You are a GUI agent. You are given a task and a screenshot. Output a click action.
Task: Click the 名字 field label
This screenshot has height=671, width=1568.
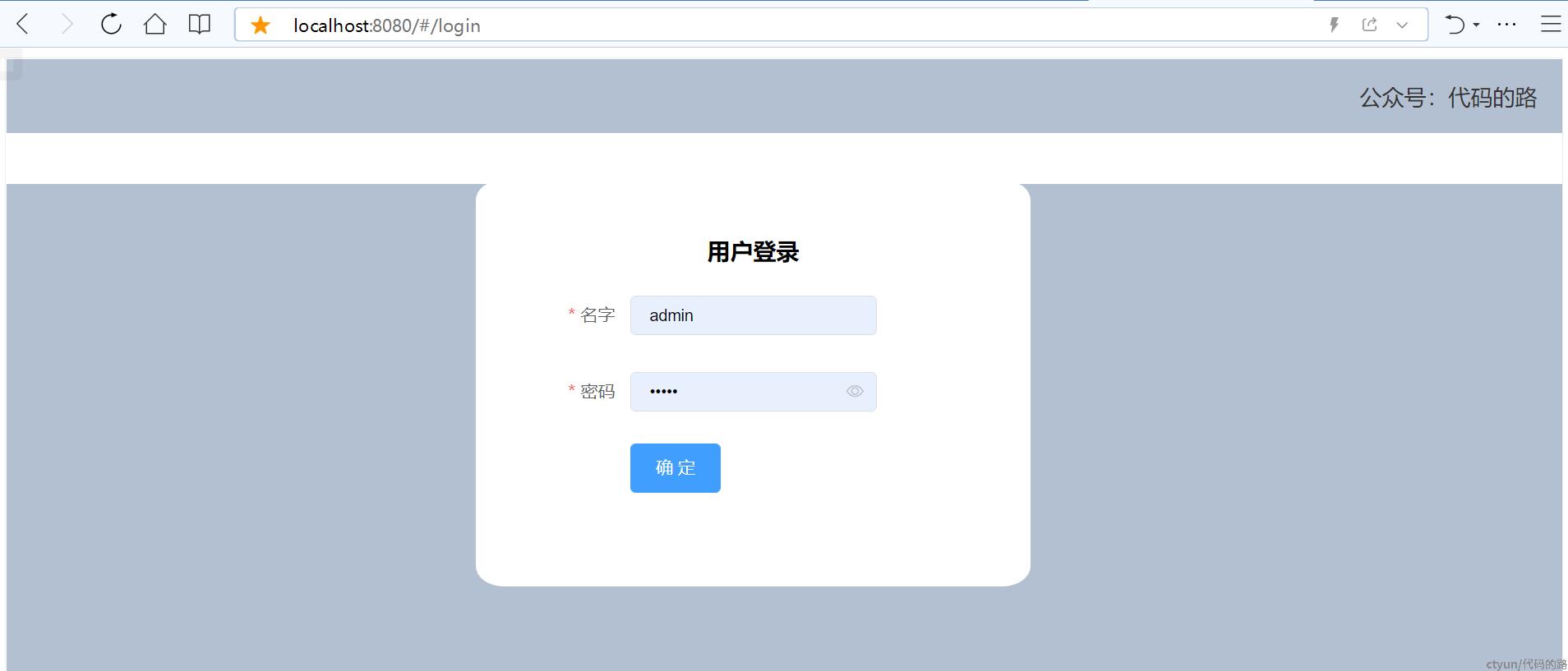pyautogui.click(x=597, y=315)
